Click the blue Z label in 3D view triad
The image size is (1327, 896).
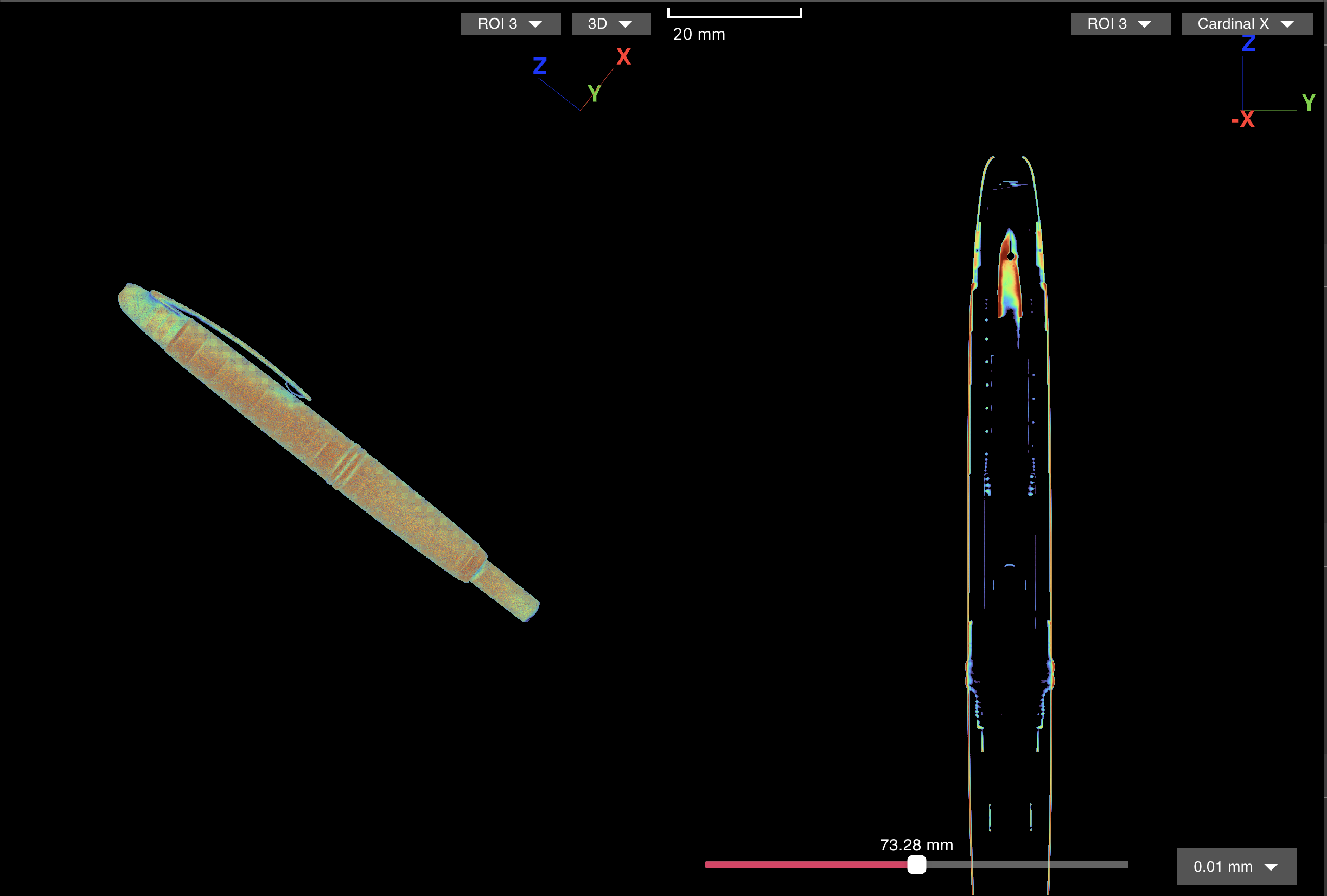540,66
